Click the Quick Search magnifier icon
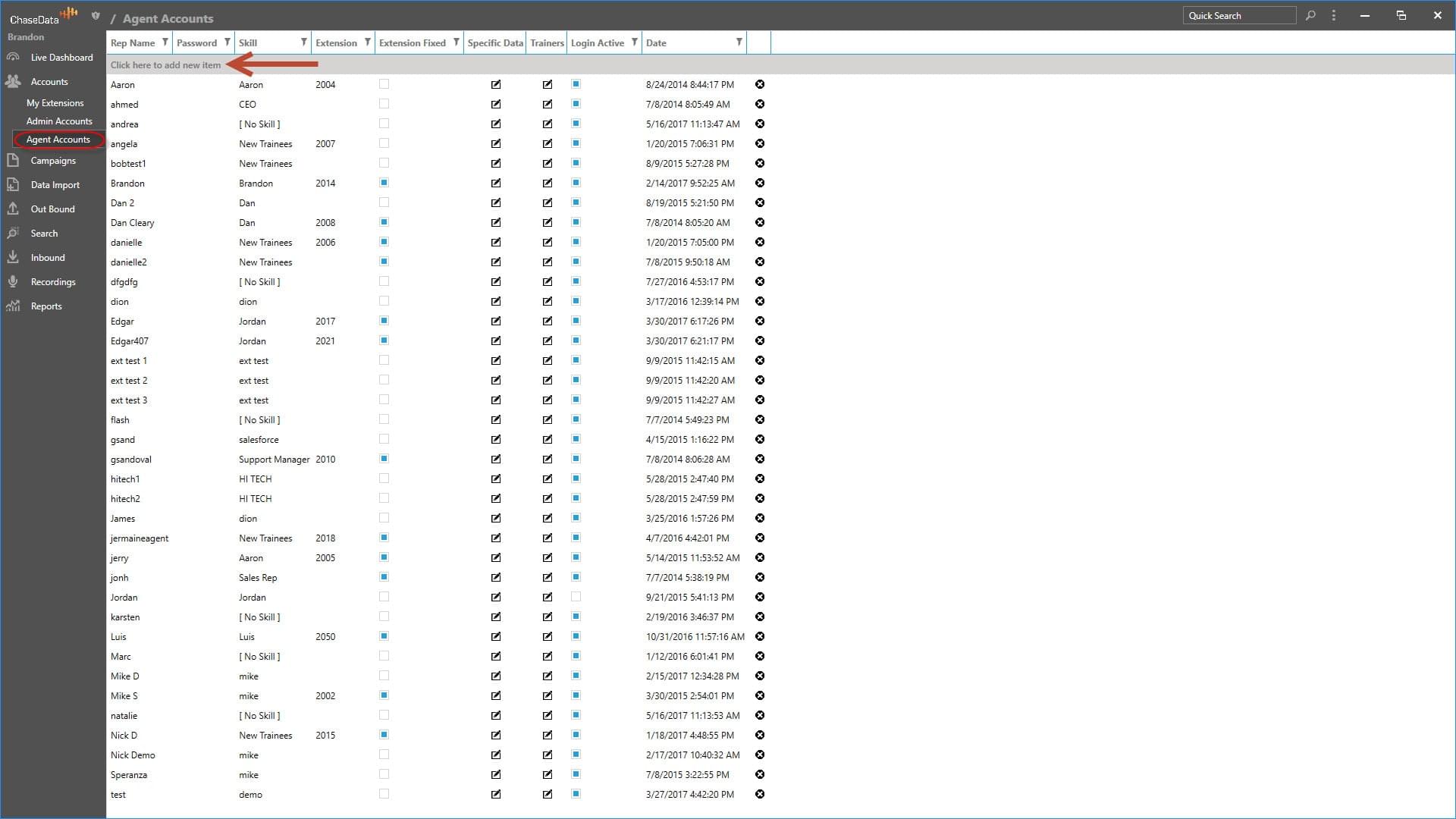Image resolution: width=1456 pixels, height=819 pixels. (x=1310, y=15)
